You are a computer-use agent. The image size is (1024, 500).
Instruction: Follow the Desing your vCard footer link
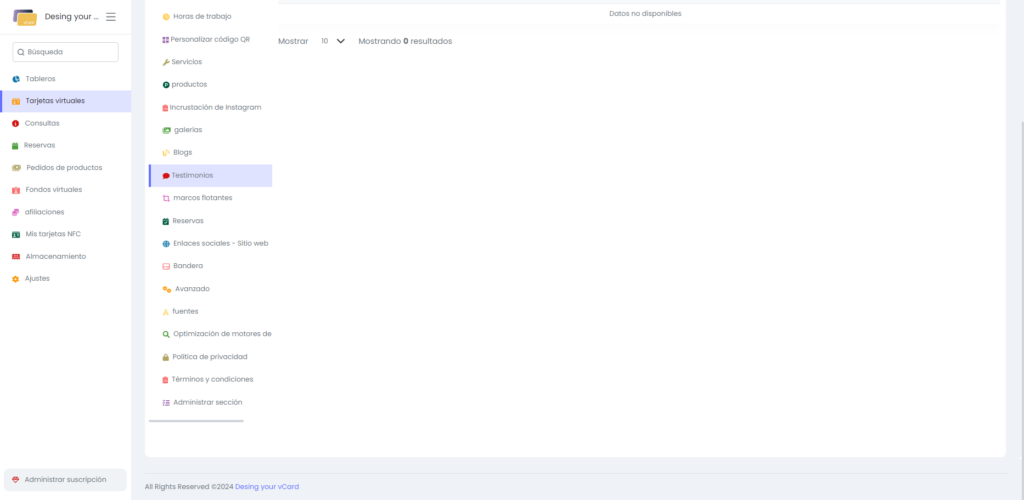267,487
